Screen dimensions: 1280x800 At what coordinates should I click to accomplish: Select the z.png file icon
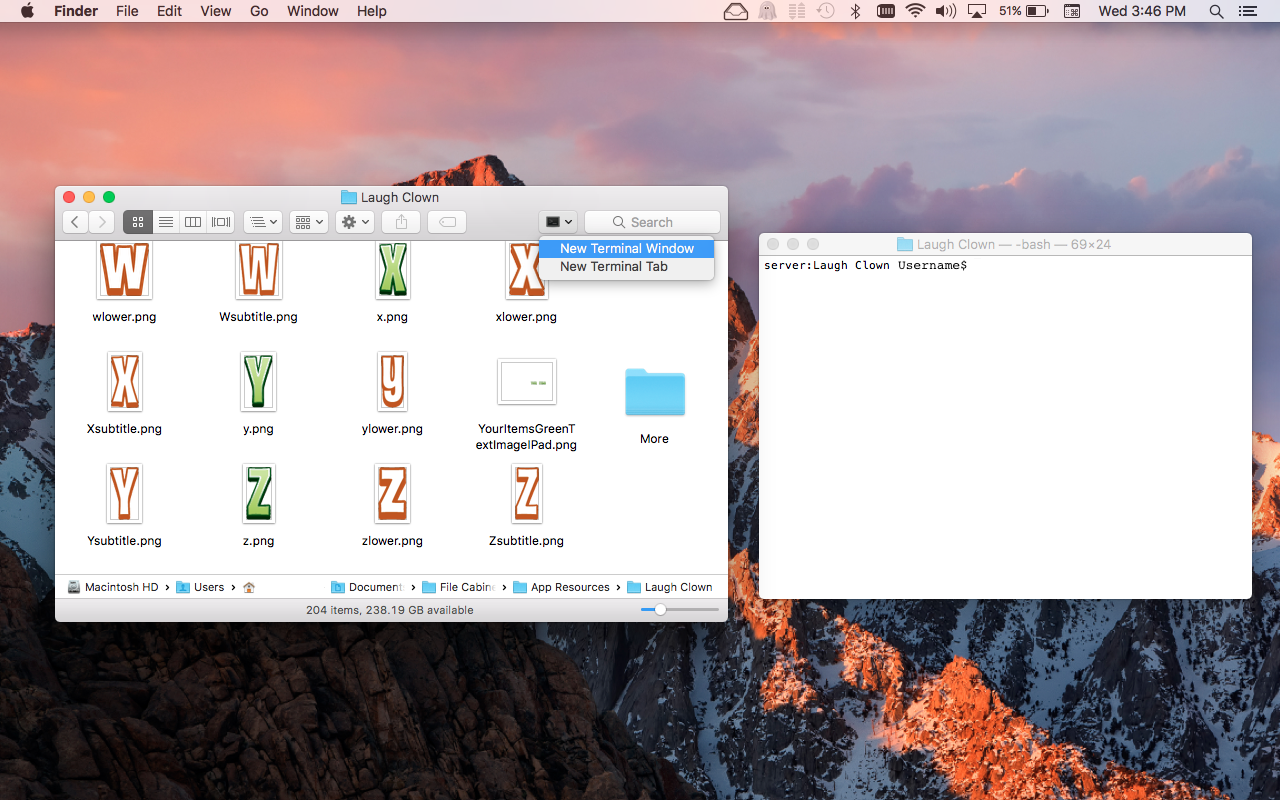coord(258,493)
